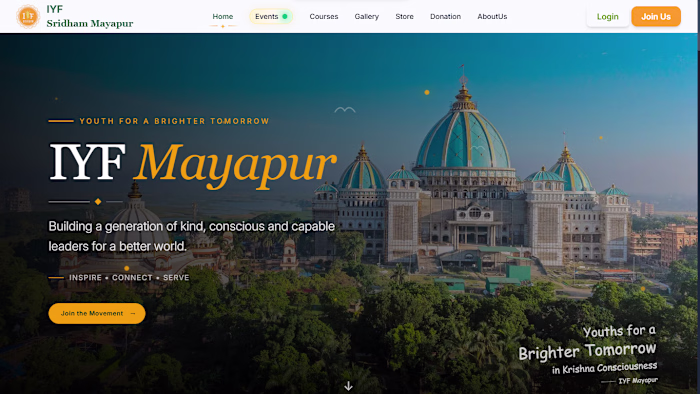Click the IYF circular logo icon
The image size is (700, 394).
click(28, 17)
